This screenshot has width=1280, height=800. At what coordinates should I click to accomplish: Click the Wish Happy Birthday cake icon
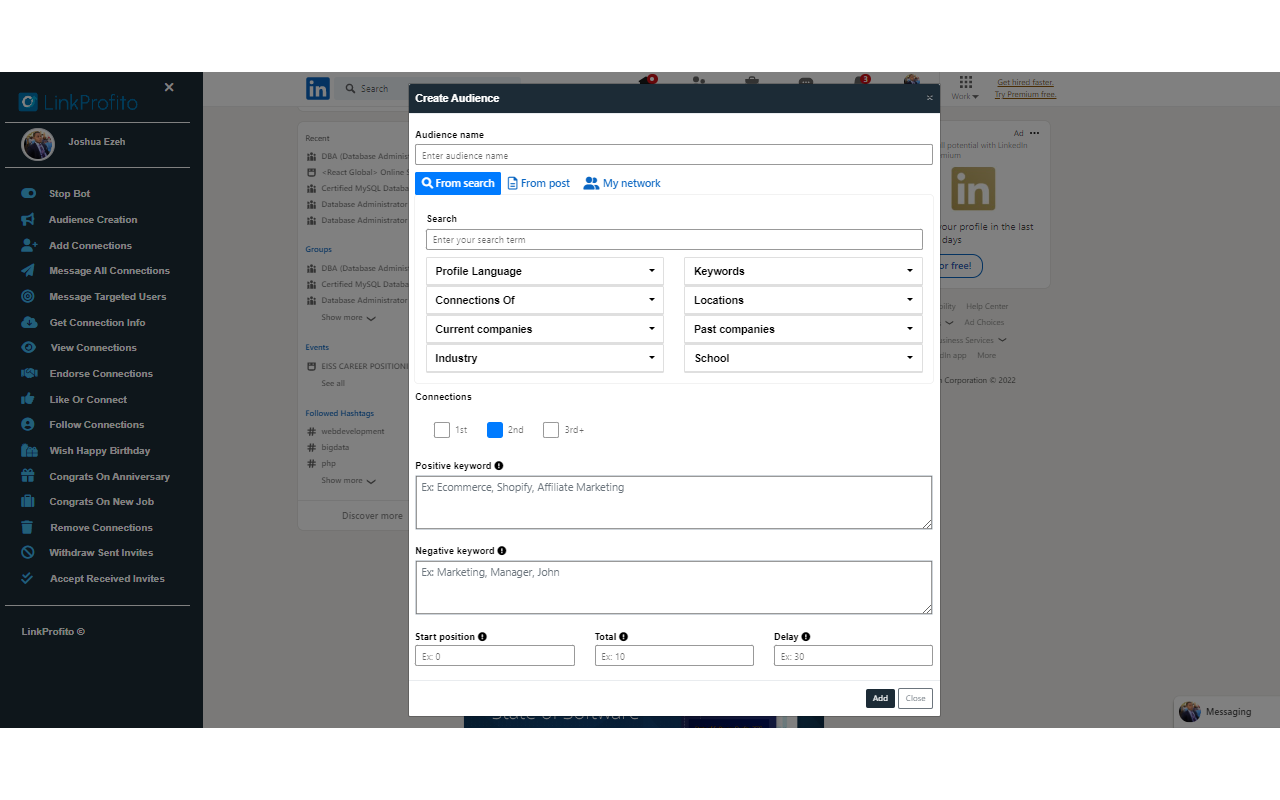(x=29, y=451)
